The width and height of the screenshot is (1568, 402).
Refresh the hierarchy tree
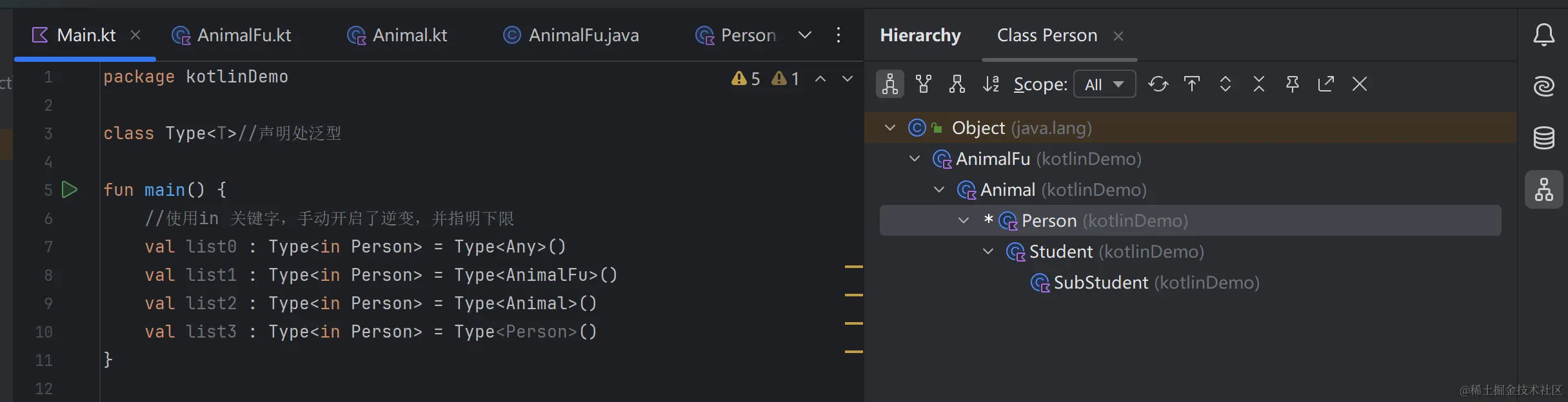(1158, 84)
